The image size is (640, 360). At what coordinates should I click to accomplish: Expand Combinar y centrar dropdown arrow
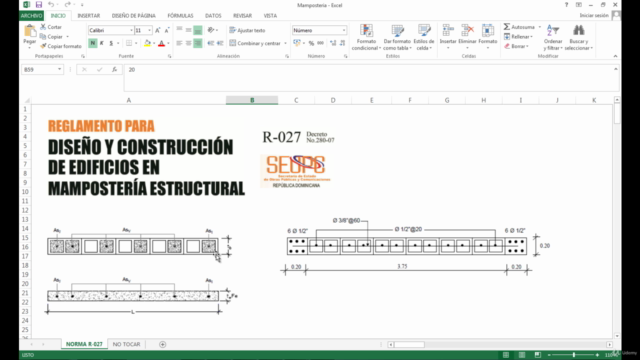click(x=285, y=43)
